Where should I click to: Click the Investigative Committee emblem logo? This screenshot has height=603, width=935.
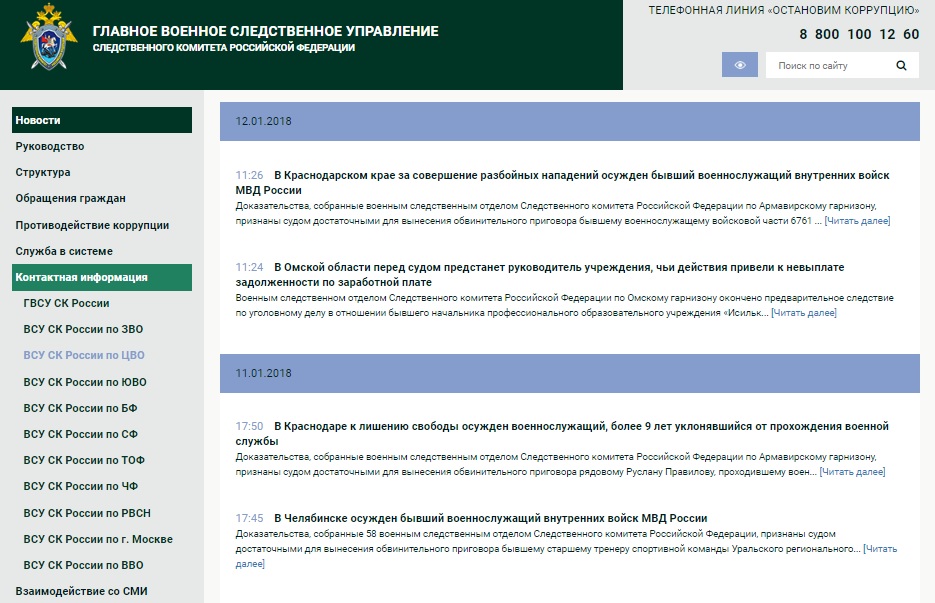49,37
